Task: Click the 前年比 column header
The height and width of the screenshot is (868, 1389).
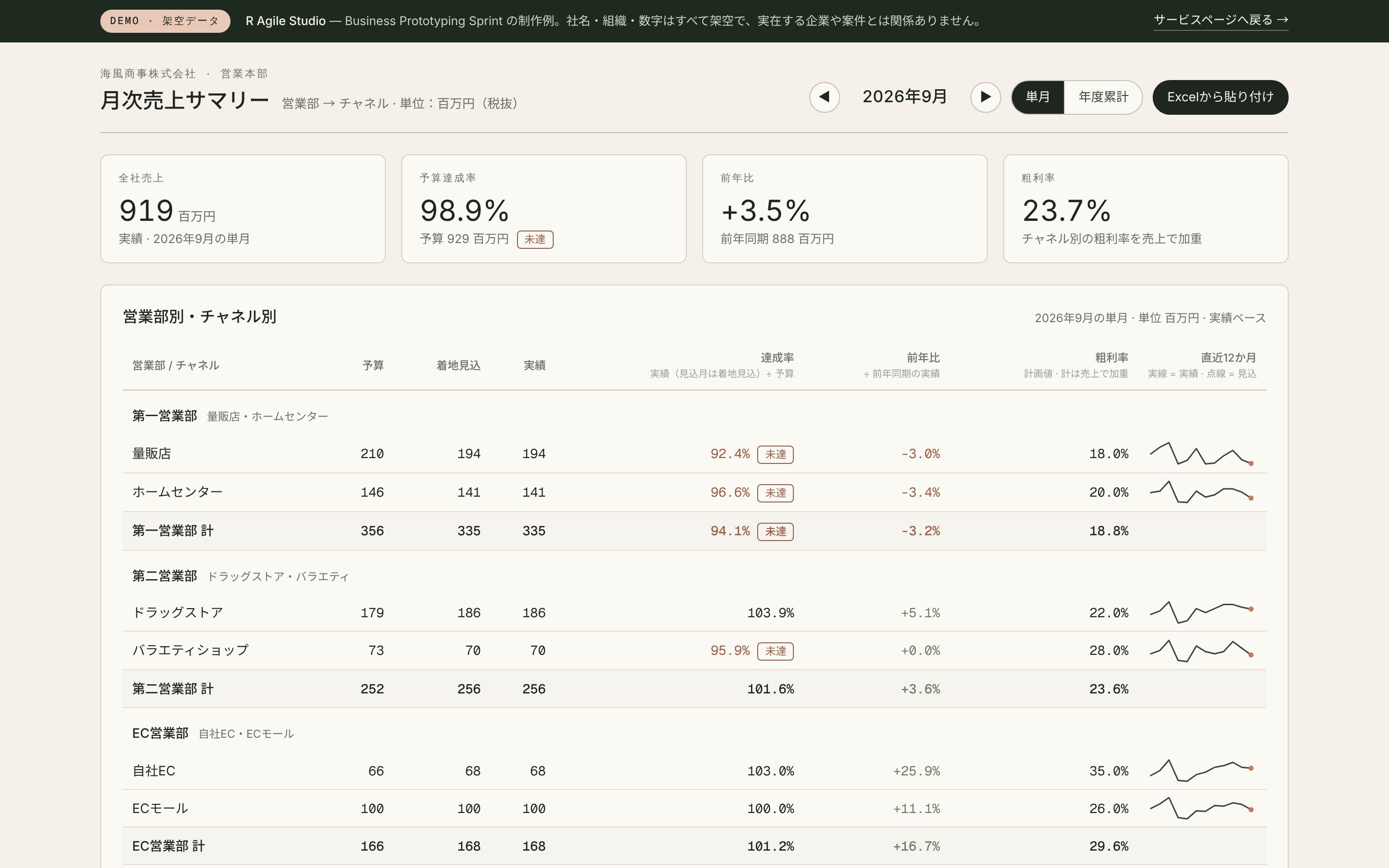Action: 923,358
